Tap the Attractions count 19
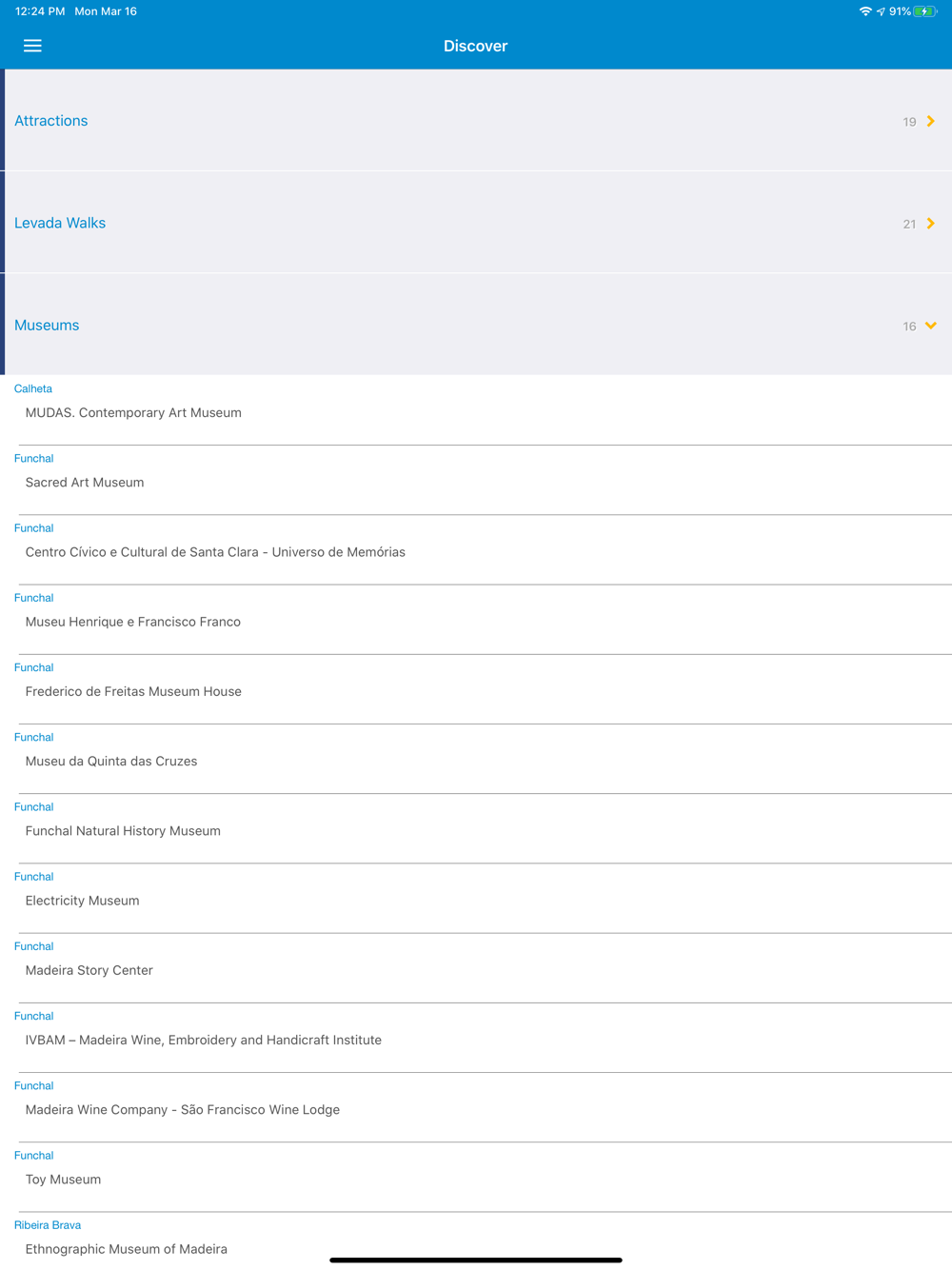Screen dimensions: 952x1270 909,122
